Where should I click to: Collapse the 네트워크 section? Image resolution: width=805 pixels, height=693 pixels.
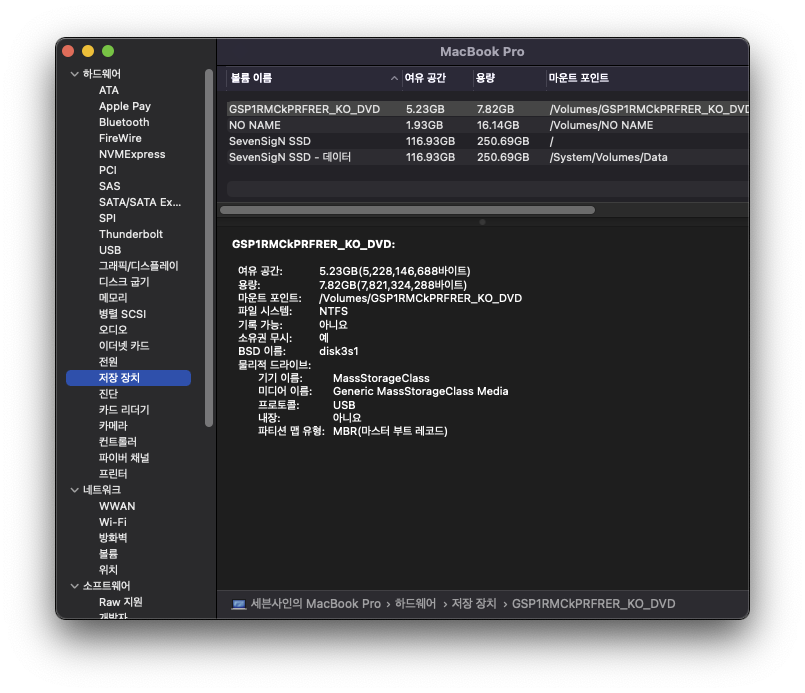74,490
